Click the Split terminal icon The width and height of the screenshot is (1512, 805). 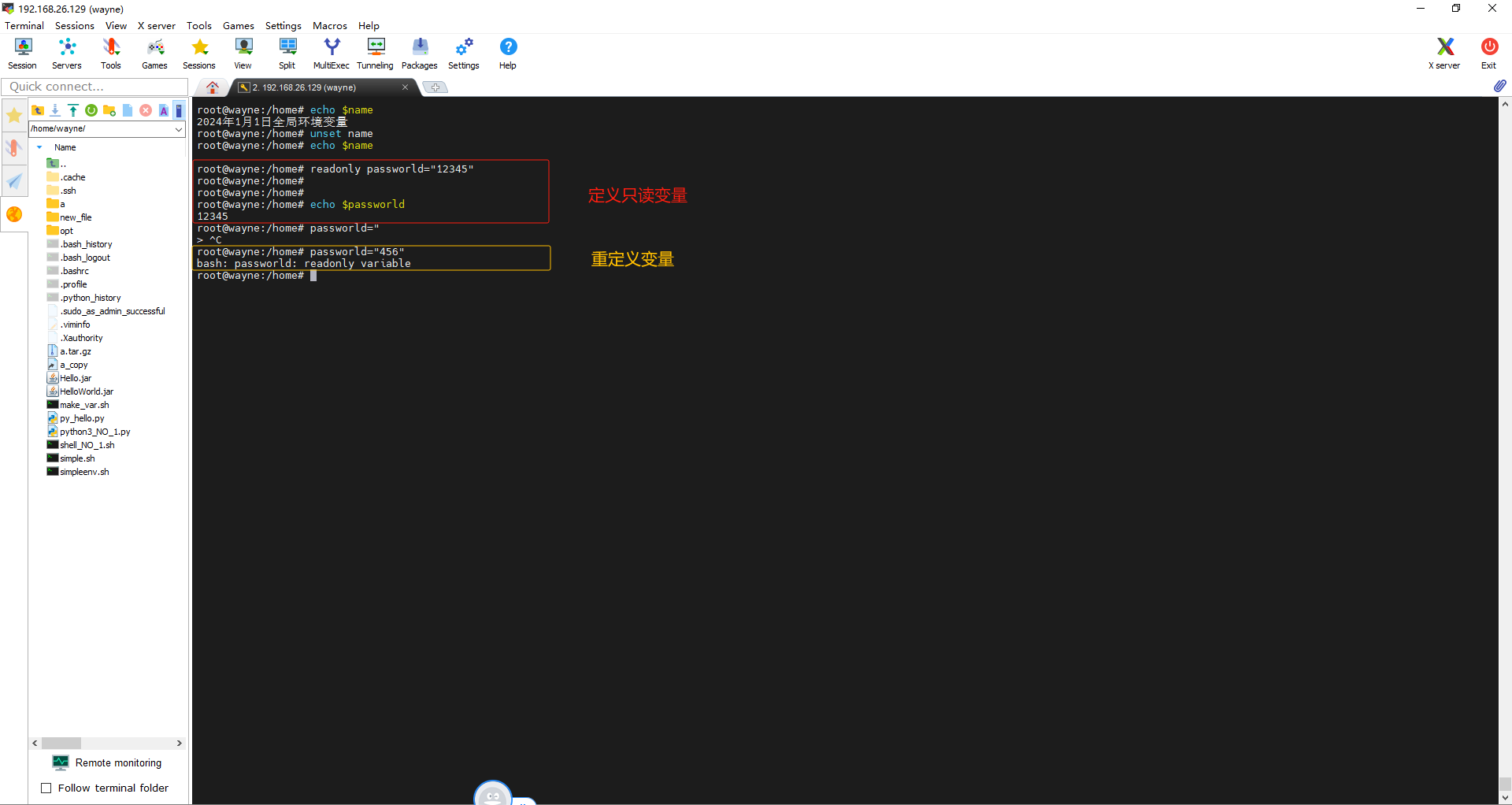tap(287, 54)
